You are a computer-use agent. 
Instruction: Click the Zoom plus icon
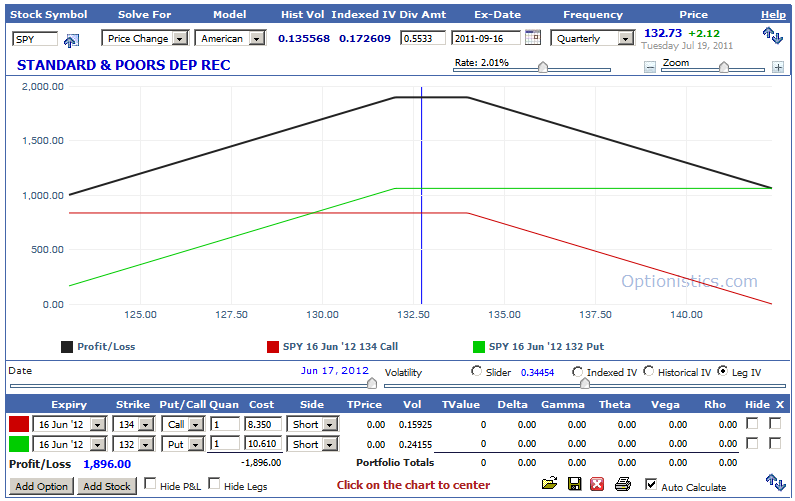pos(778,67)
